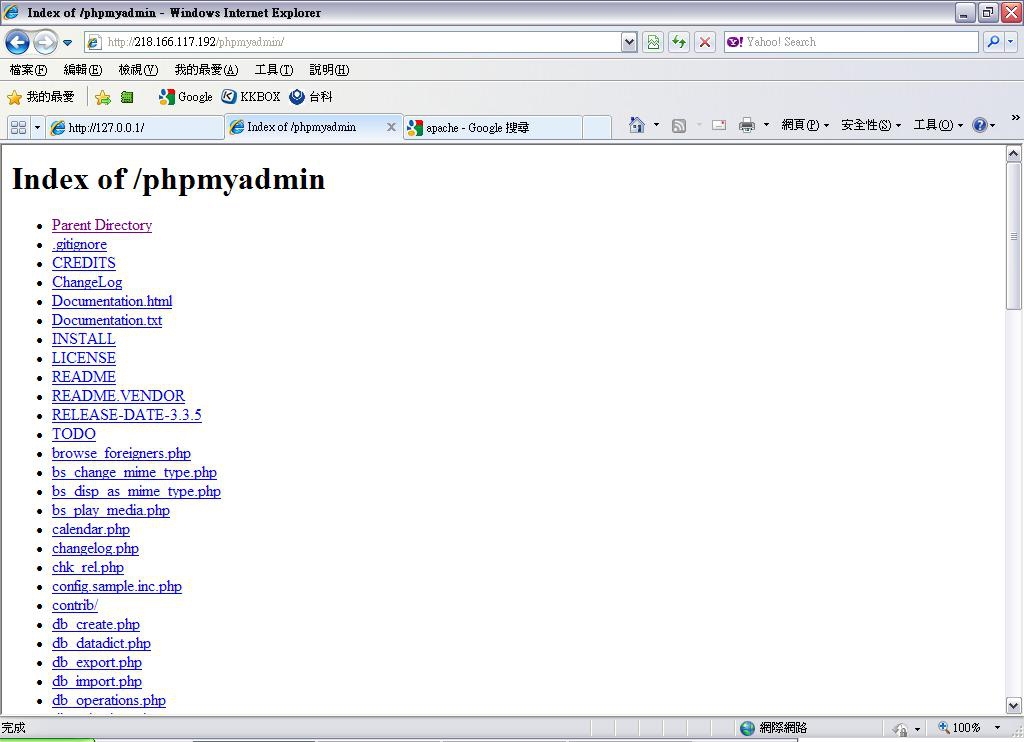Open the 編輯(E) menu
Screen dimensions: 1024x742
pos(83,70)
